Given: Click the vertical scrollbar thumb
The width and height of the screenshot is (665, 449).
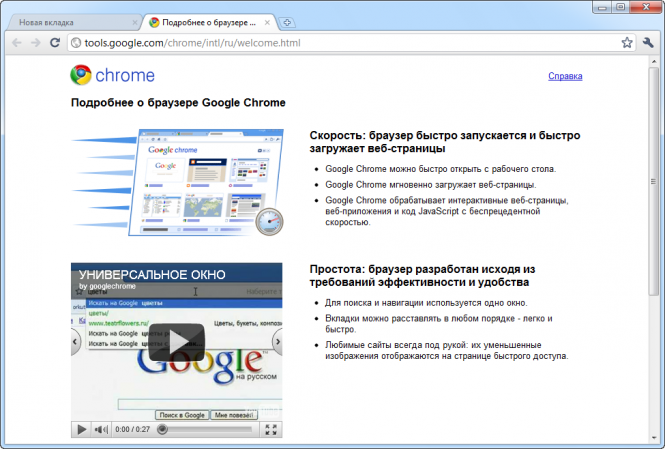Looking at the screenshot, I should [654, 181].
